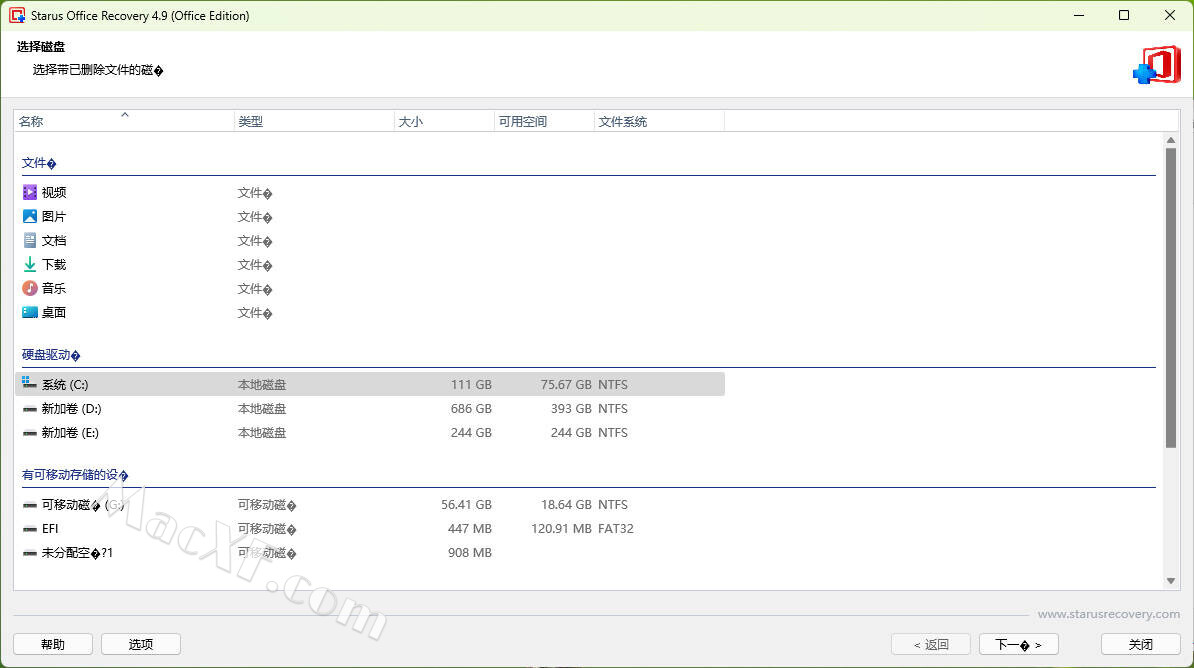This screenshot has height=668, width=1194.
Task: Maximize the Starus Office Recovery window
Action: pos(1124,15)
